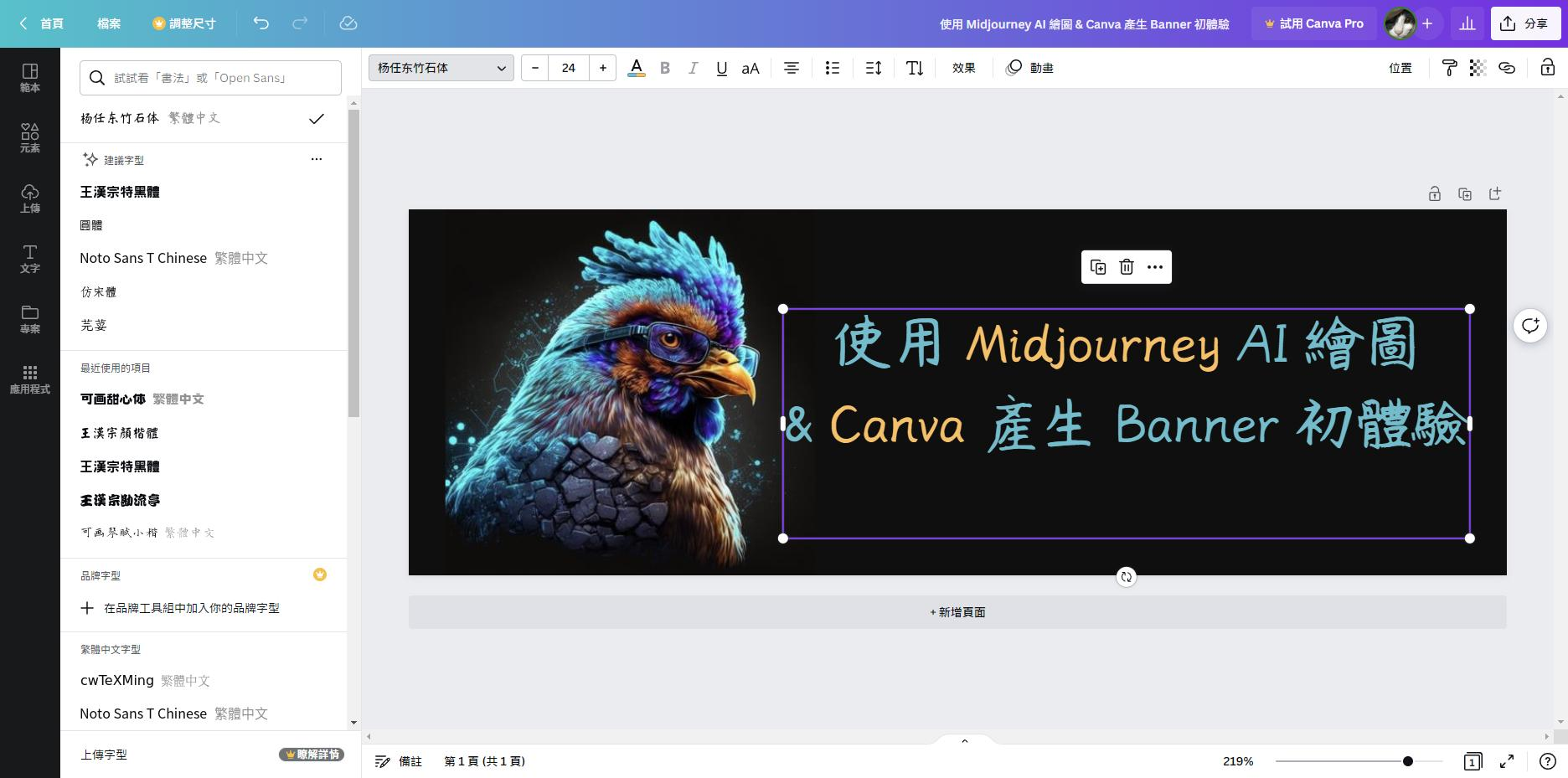The width and height of the screenshot is (1568, 778).
Task: Open line spacing options
Action: pos(874,68)
